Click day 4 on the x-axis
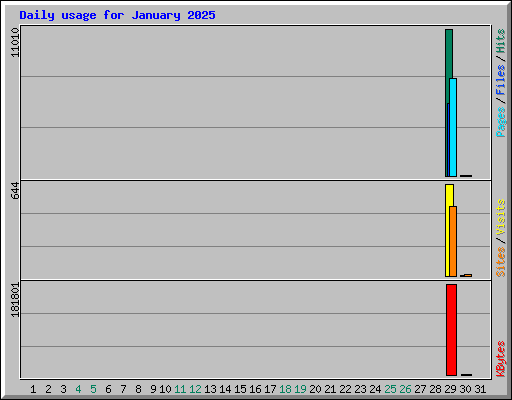The image size is (512, 400). pos(78,389)
